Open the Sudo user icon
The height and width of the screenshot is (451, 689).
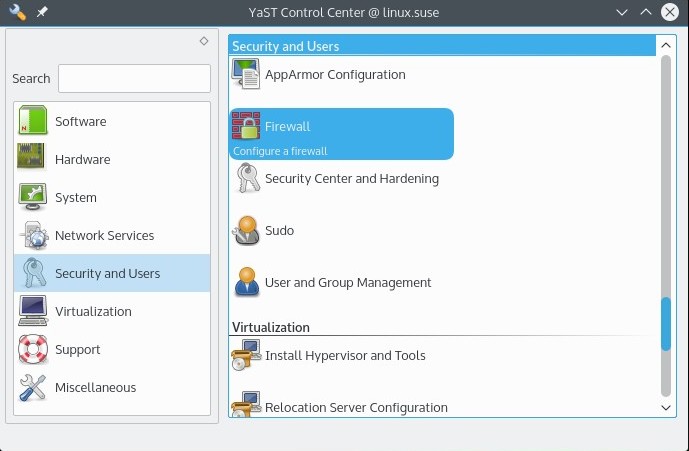point(246,230)
